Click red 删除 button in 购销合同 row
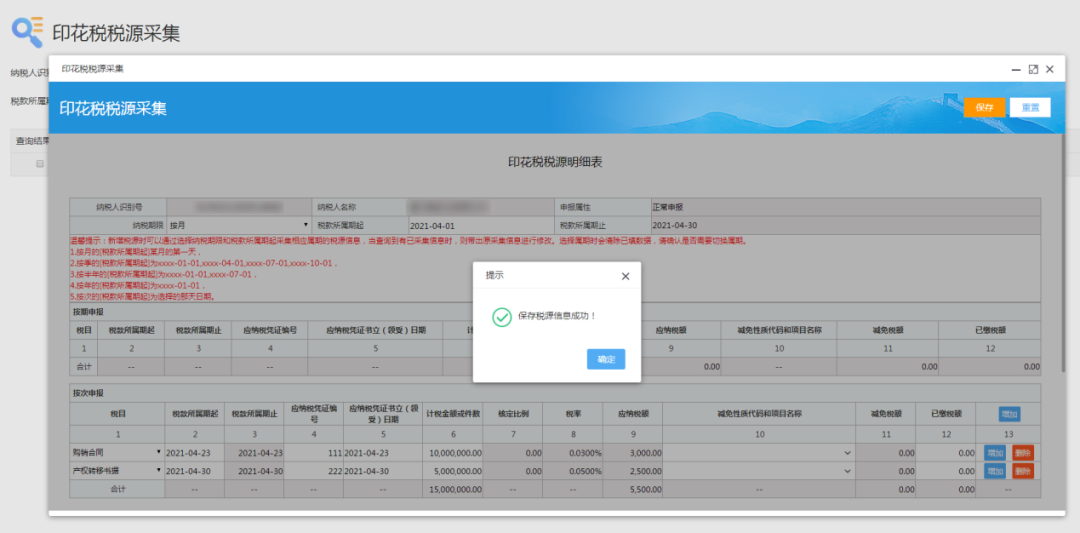 point(1022,453)
